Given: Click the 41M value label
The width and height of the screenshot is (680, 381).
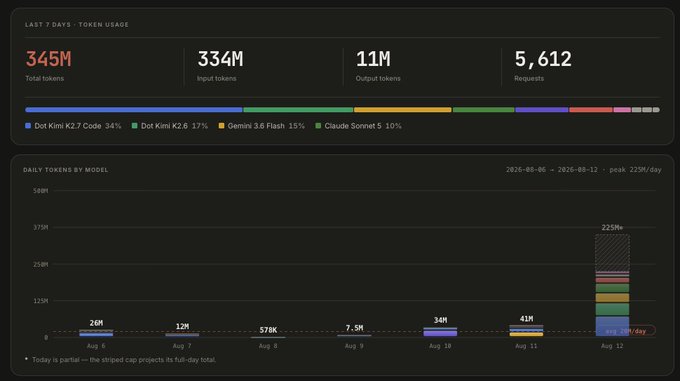Looking at the screenshot, I should tap(526, 319).
